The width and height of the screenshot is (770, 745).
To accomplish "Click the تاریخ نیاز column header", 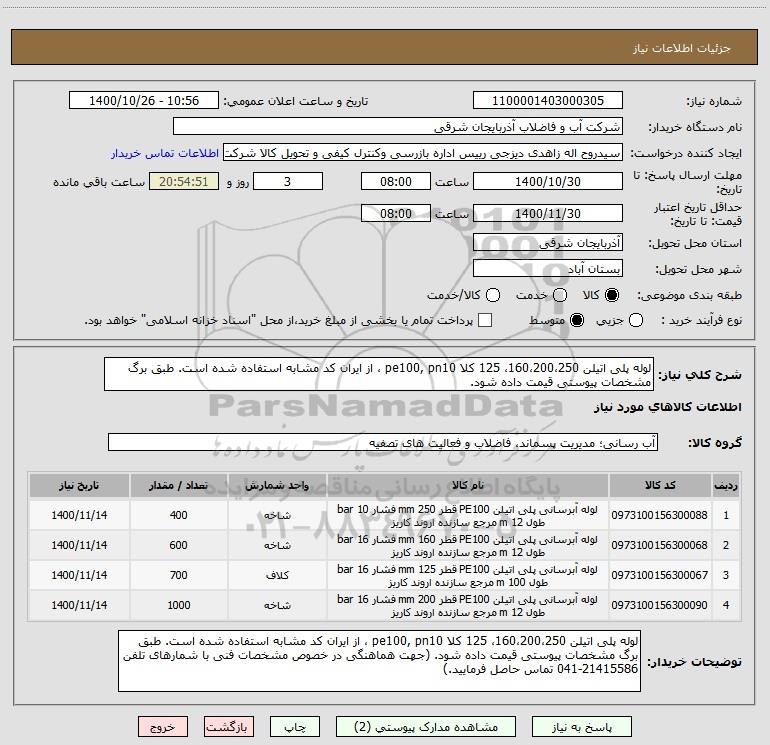I will click(x=79, y=486).
